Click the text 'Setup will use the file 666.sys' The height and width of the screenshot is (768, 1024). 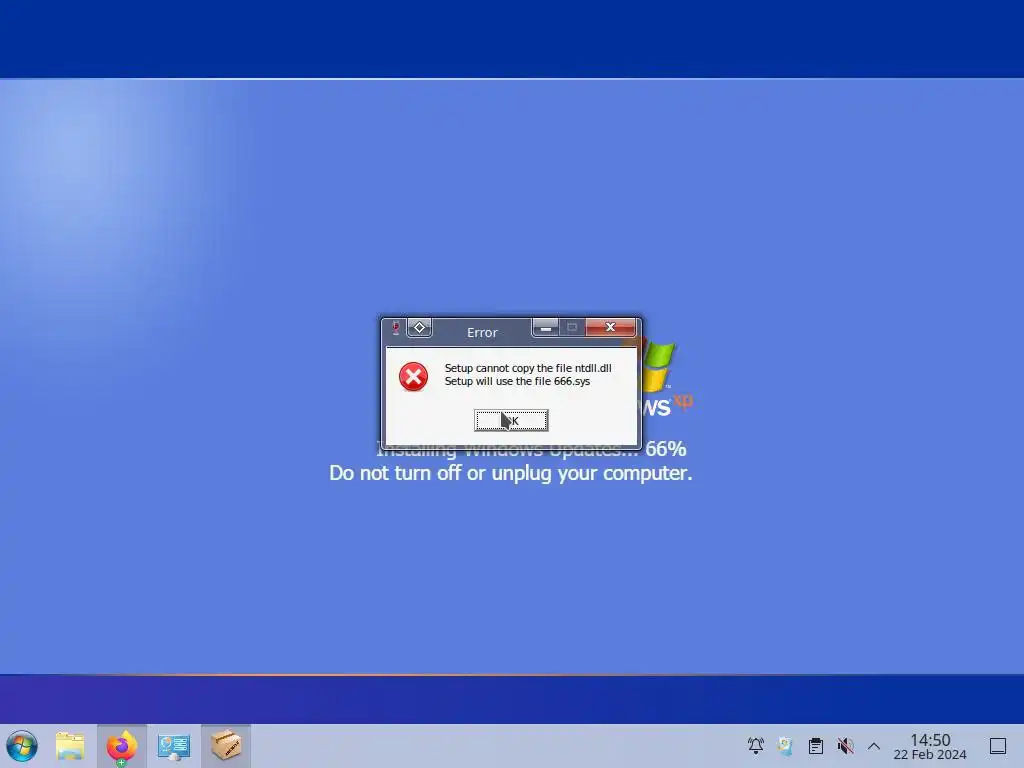(x=517, y=381)
